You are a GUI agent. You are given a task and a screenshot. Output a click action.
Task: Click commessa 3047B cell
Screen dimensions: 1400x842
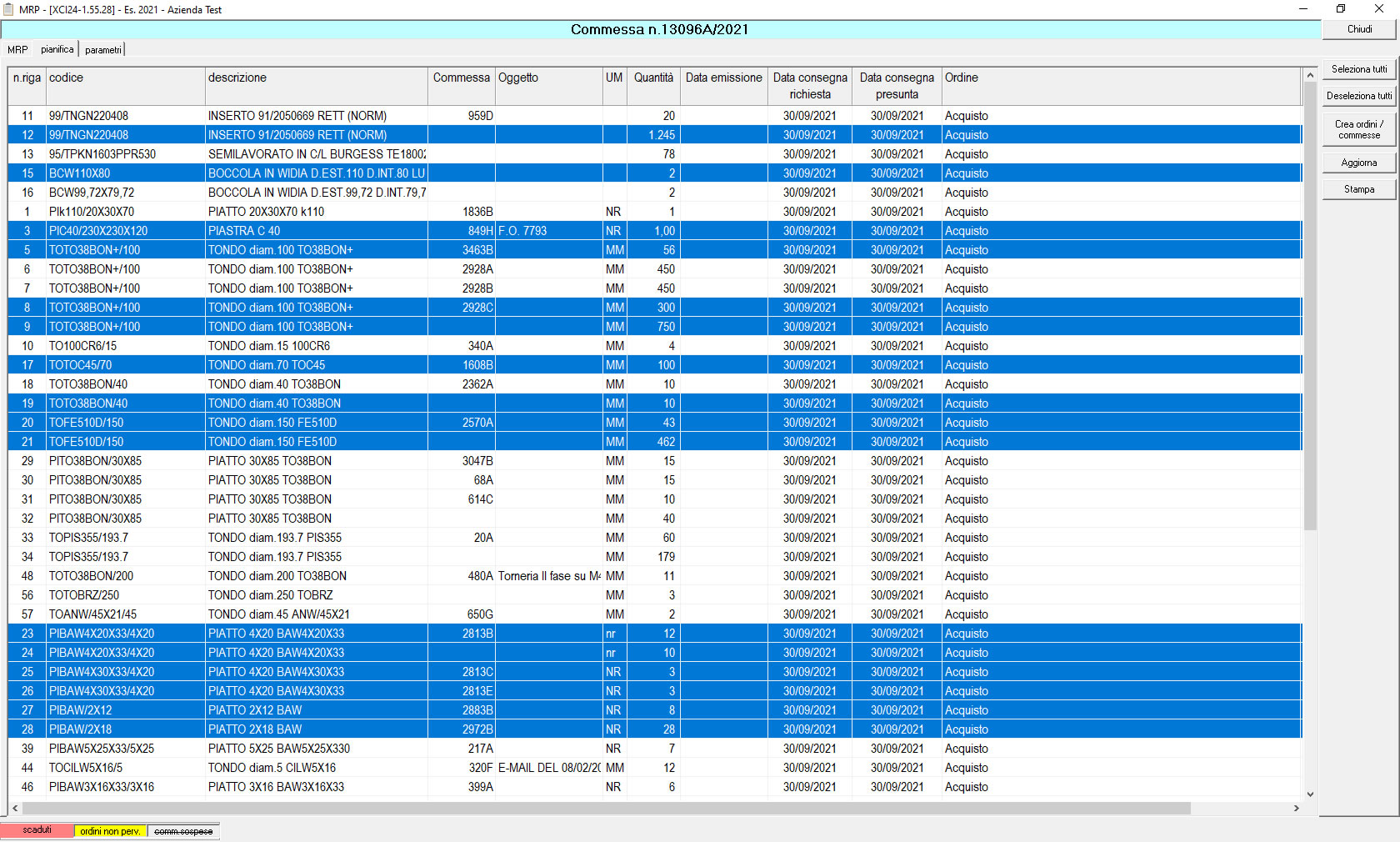(462, 461)
